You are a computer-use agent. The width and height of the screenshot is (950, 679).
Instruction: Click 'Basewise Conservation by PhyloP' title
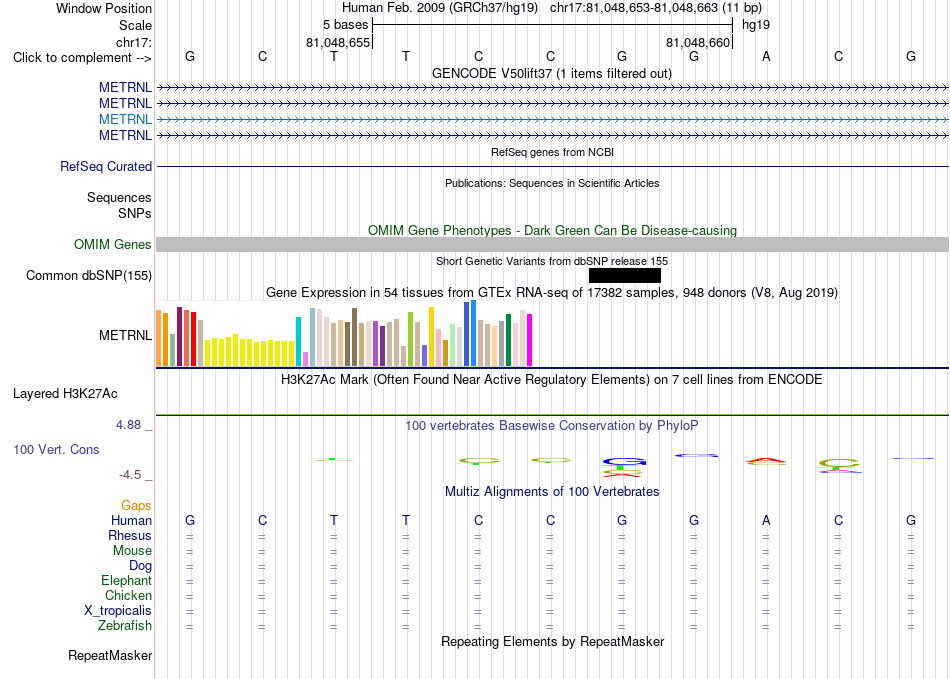point(552,426)
